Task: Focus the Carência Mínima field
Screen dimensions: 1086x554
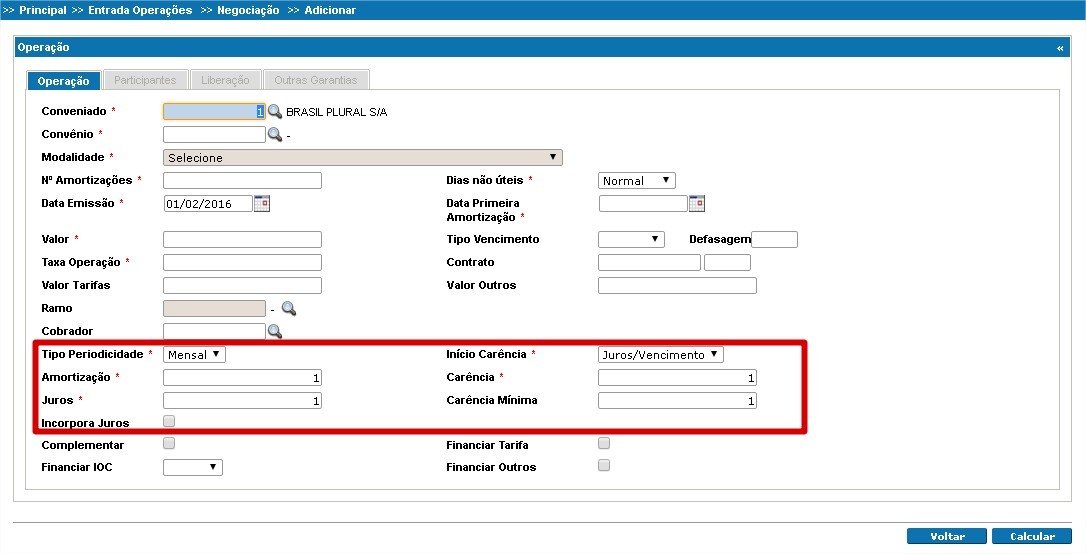Action: (677, 400)
